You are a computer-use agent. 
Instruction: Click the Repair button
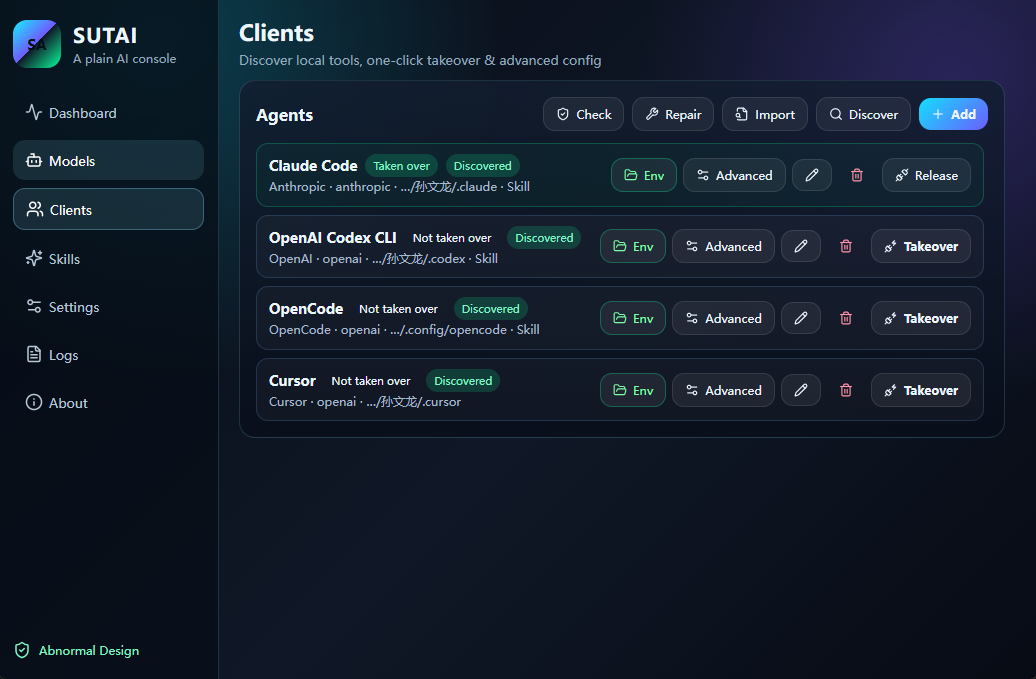point(673,114)
